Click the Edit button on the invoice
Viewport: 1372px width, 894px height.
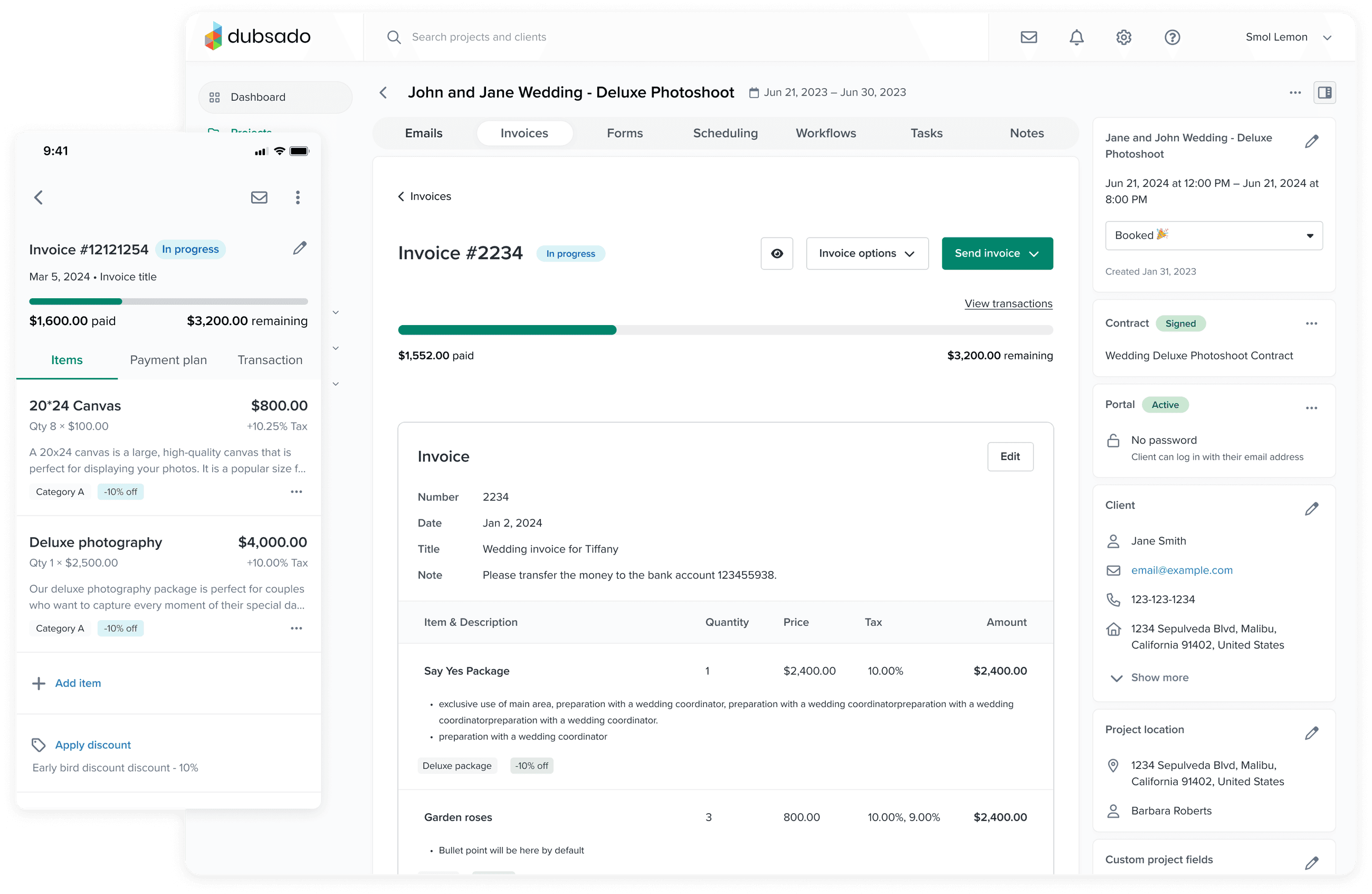coord(1010,456)
